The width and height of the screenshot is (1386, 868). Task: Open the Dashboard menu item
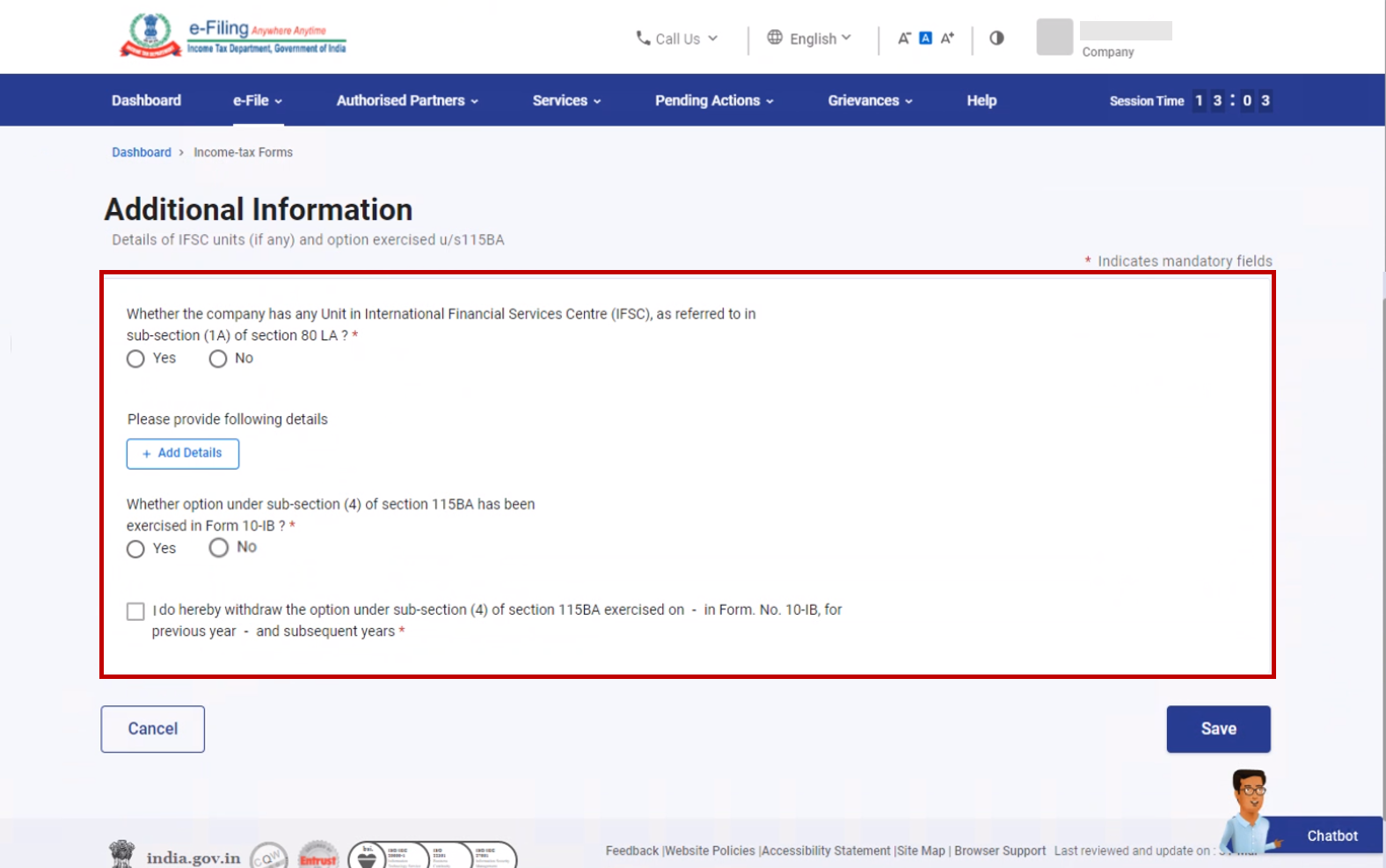[146, 100]
